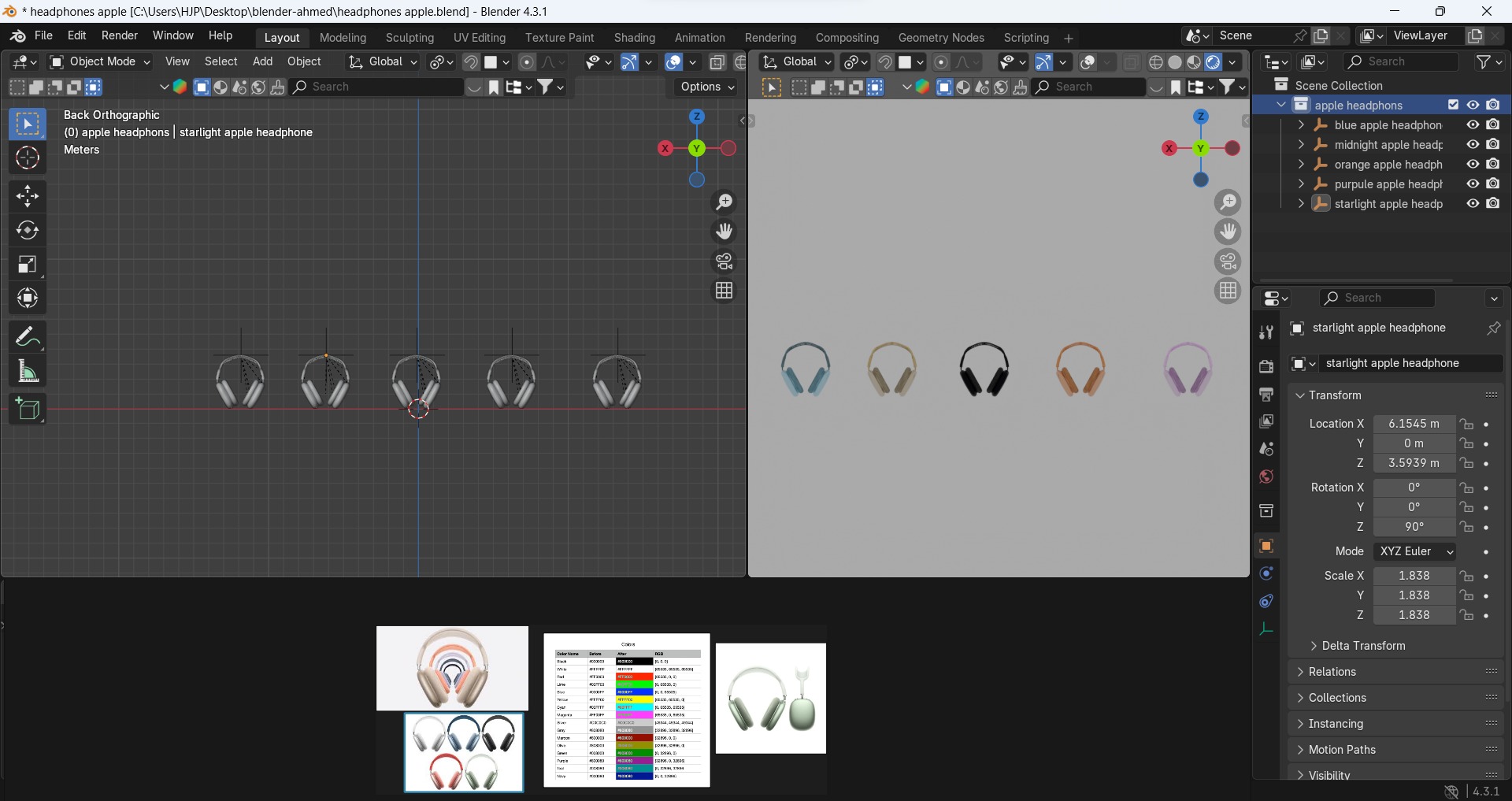Hide blue apple headphone in viewport
This screenshot has height=801, width=1512.
1473,125
